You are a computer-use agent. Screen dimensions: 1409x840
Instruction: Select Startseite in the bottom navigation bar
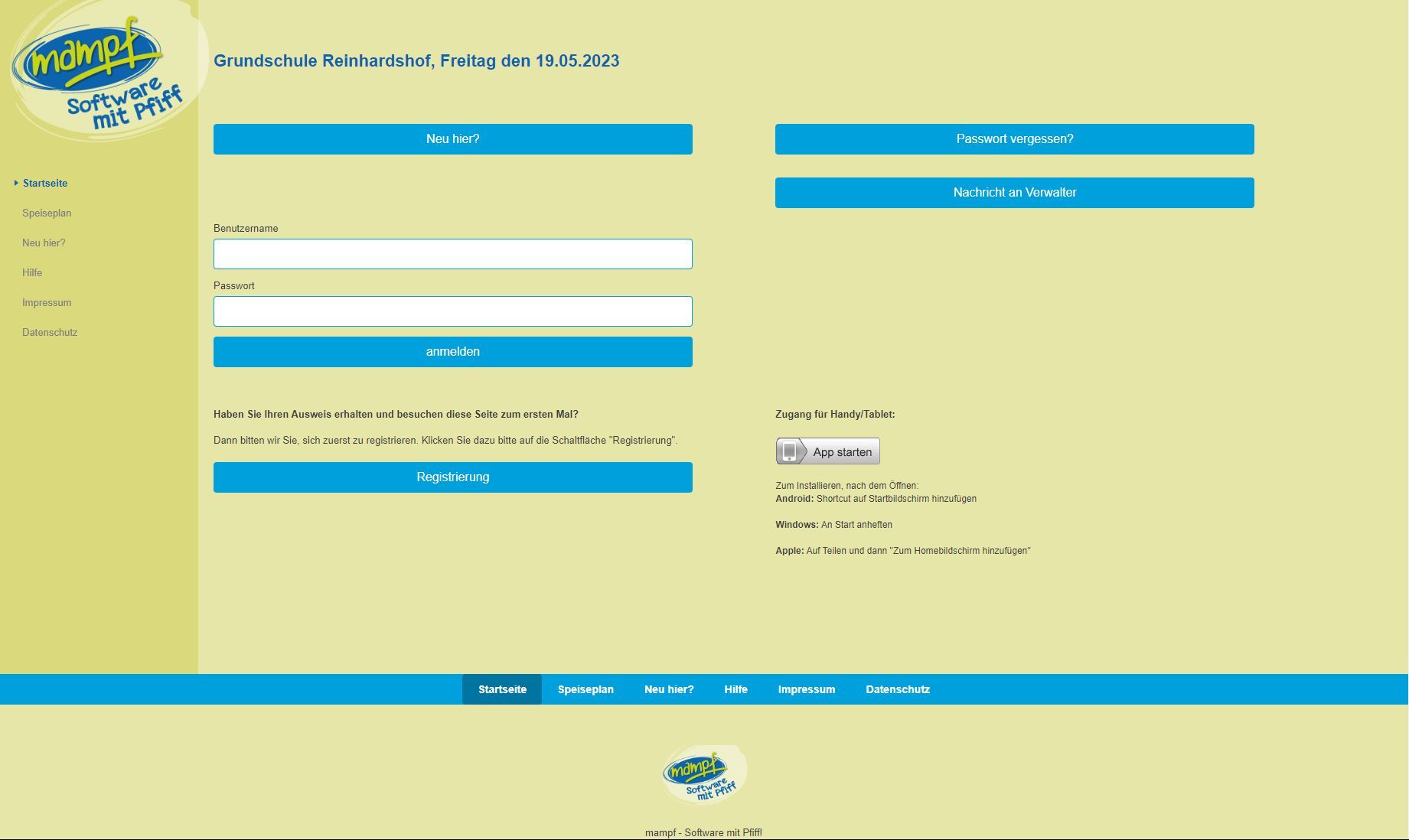(x=502, y=689)
